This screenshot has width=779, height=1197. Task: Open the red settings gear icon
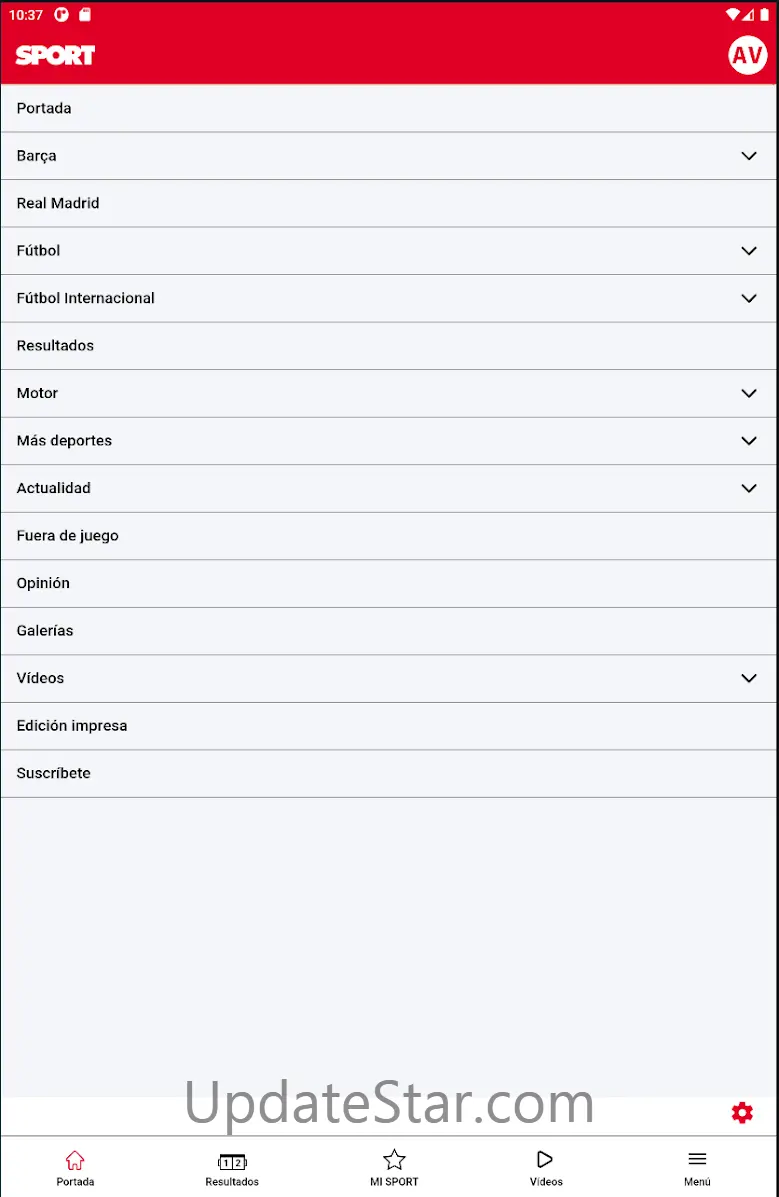tap(742, 1113)
